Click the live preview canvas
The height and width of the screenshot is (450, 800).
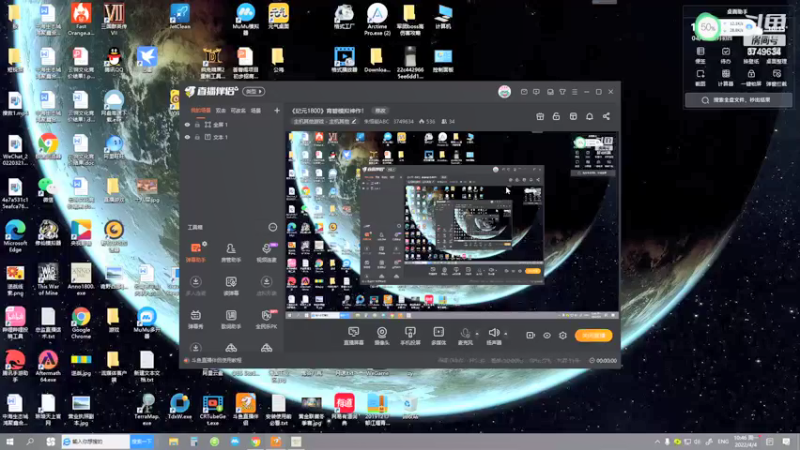[x=452, y=226]
